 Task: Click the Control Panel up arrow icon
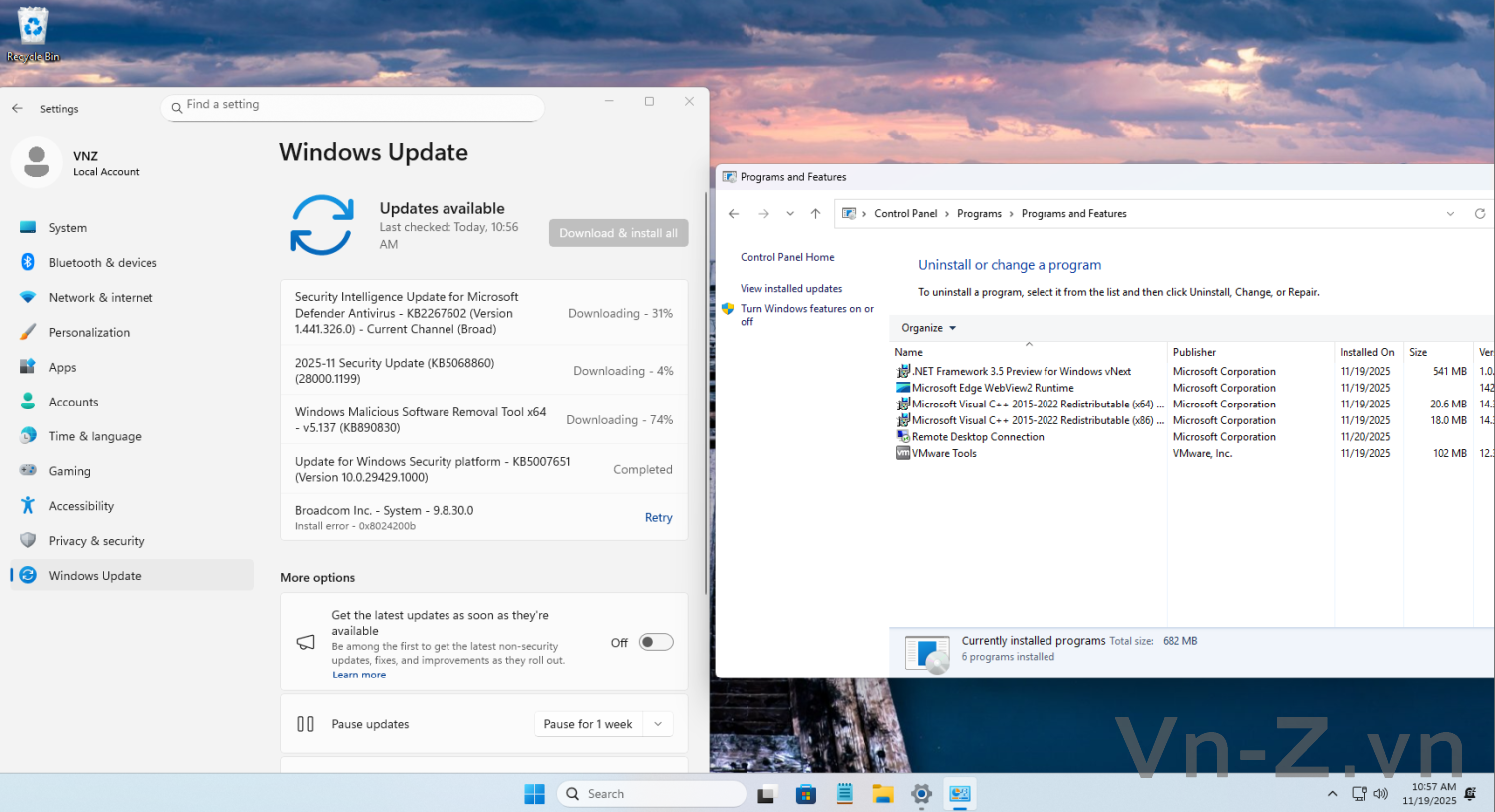pos(815,214)
